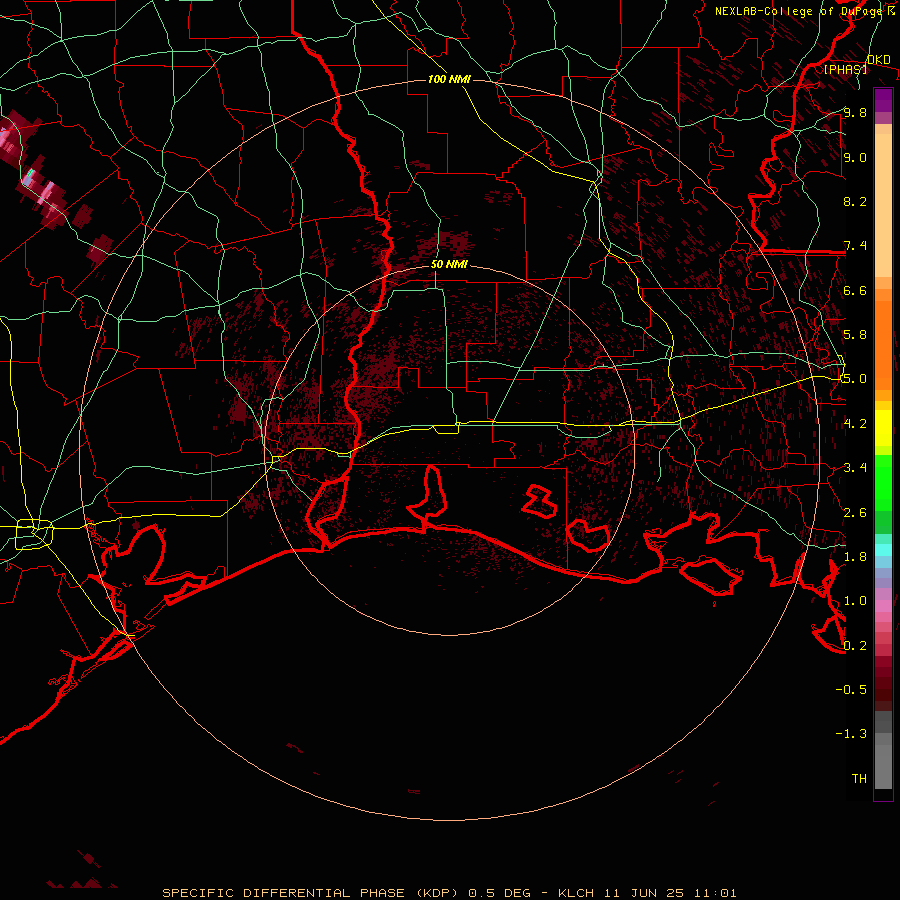Image resolution: width=900 pixels, height=900 pixels.
Task: Click the 5.0 scale value
Action: coord(855,379)
